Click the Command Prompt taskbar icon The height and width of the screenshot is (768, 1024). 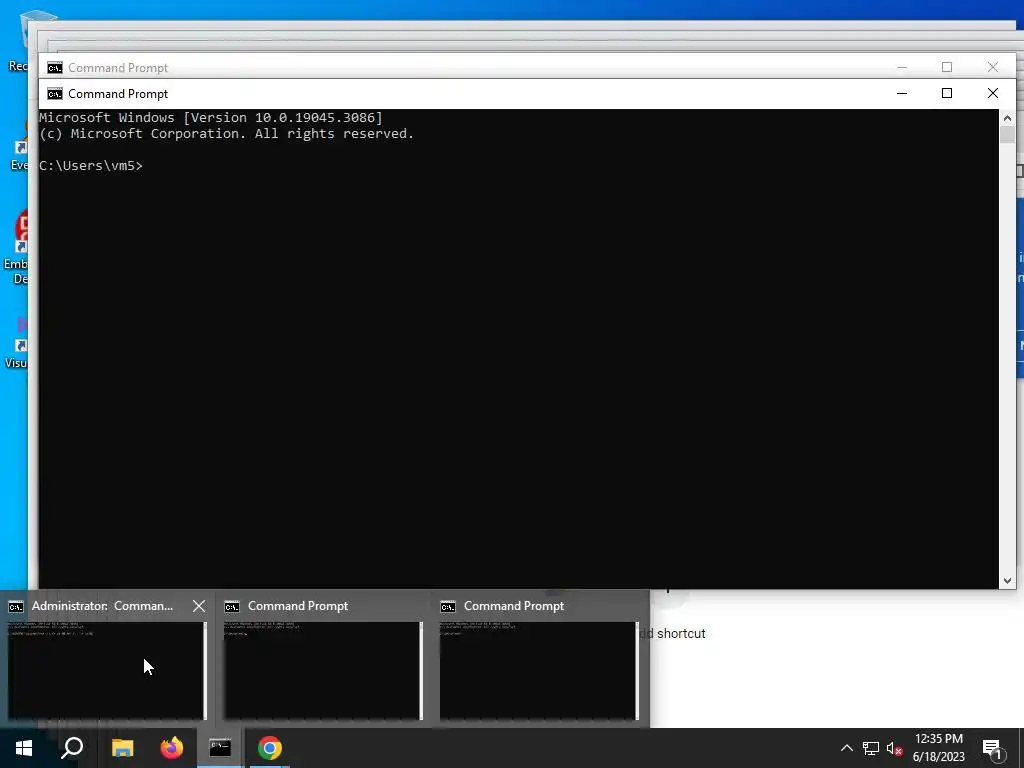(220, 748)
